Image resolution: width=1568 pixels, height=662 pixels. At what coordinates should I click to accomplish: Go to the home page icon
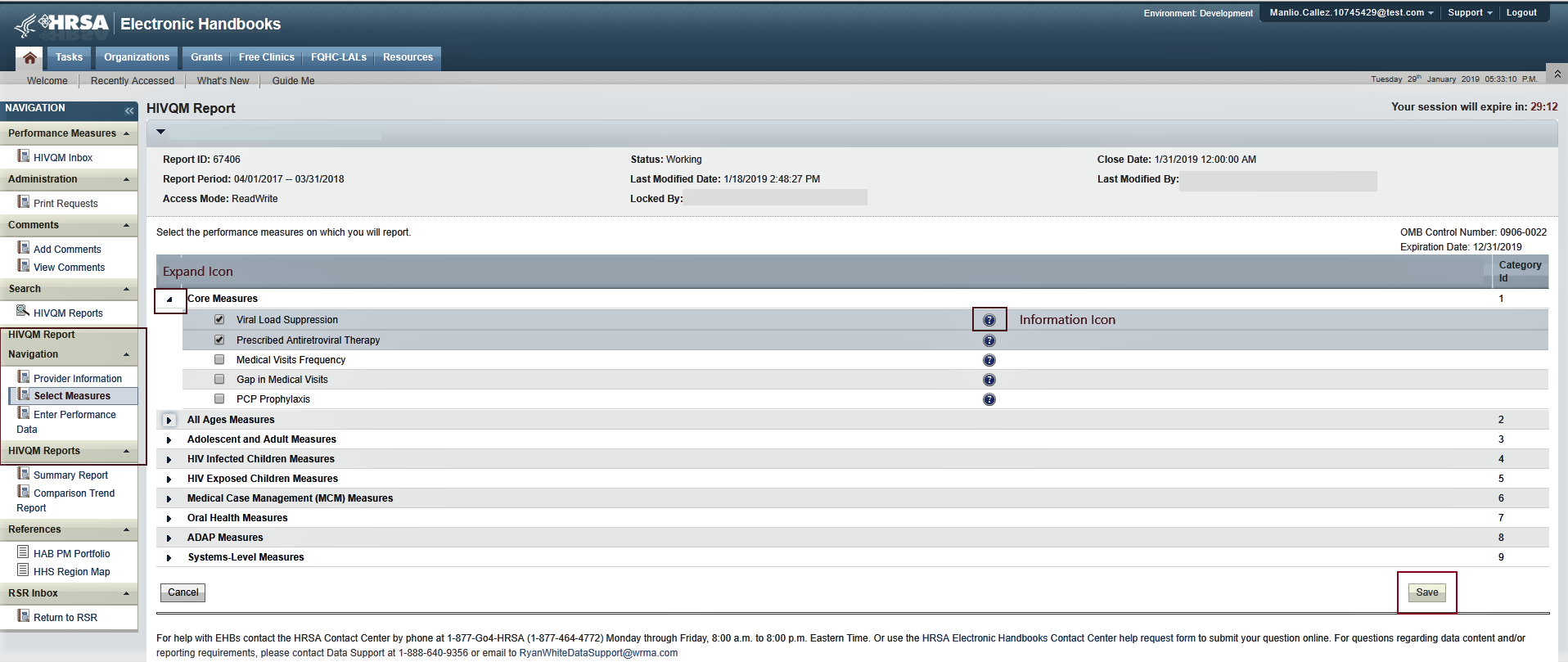29,57
